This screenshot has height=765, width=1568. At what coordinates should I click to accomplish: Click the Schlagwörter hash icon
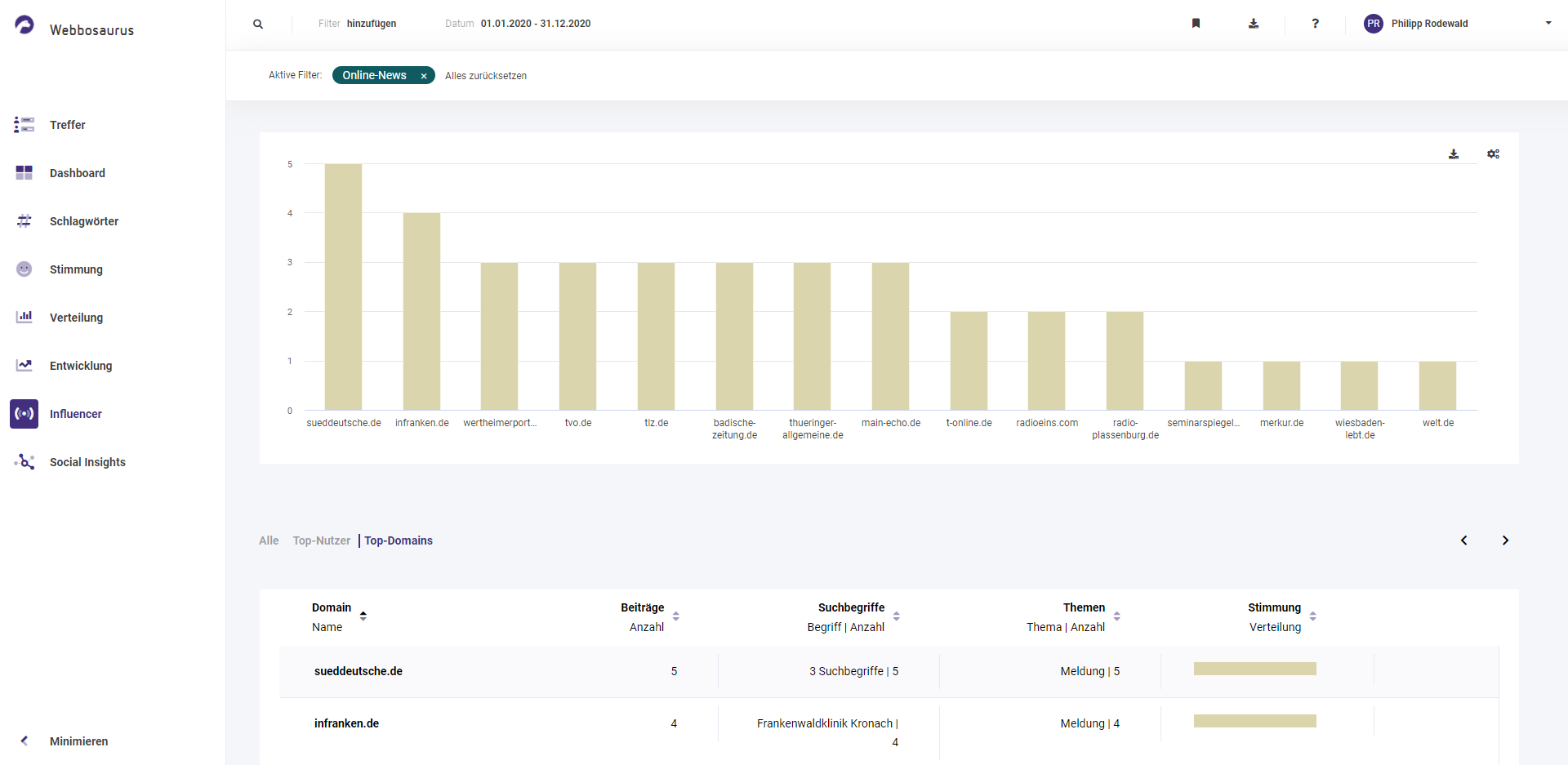tap(24, 221)
